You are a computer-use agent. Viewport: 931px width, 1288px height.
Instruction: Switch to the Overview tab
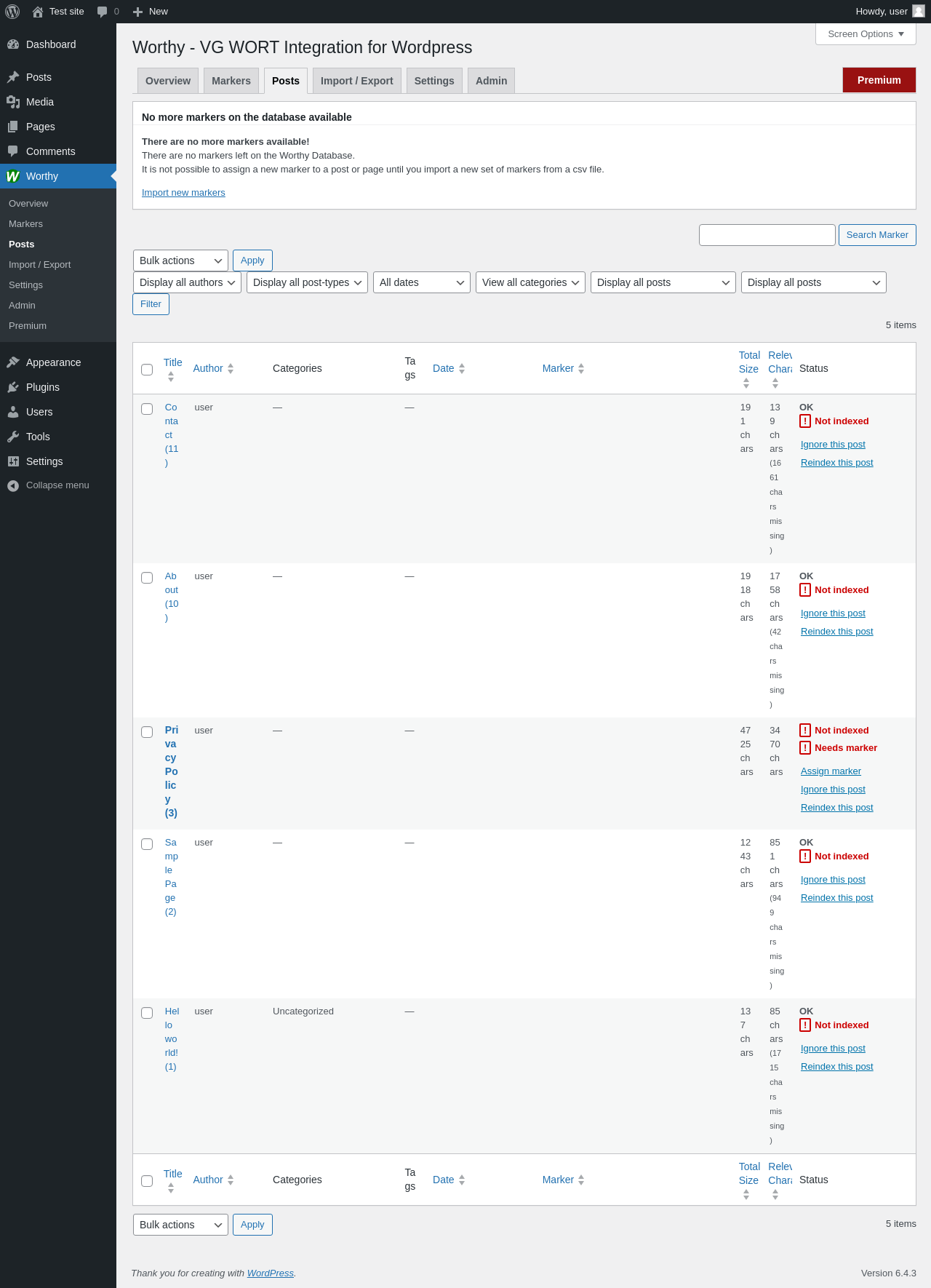(168, 81)
